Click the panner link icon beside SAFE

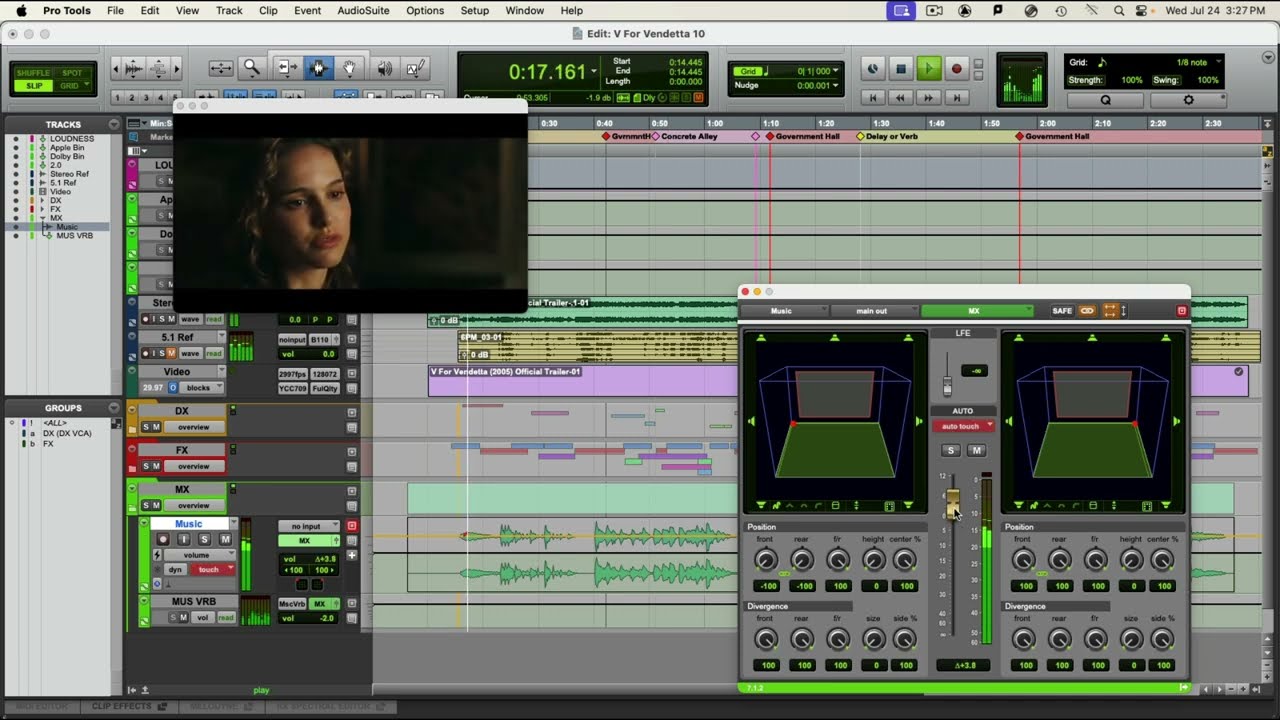(1087, 311)
